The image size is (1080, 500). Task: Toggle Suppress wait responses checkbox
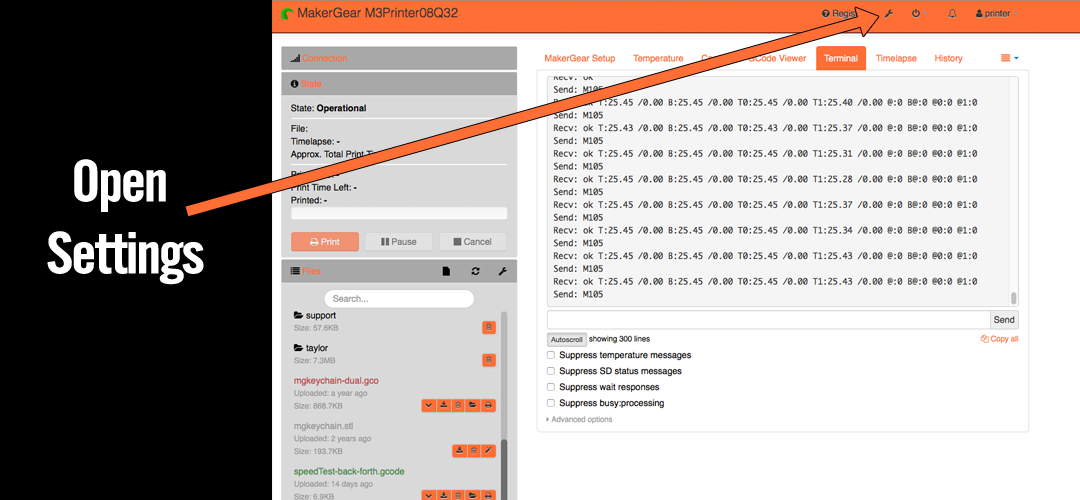[x=551, y=387]
